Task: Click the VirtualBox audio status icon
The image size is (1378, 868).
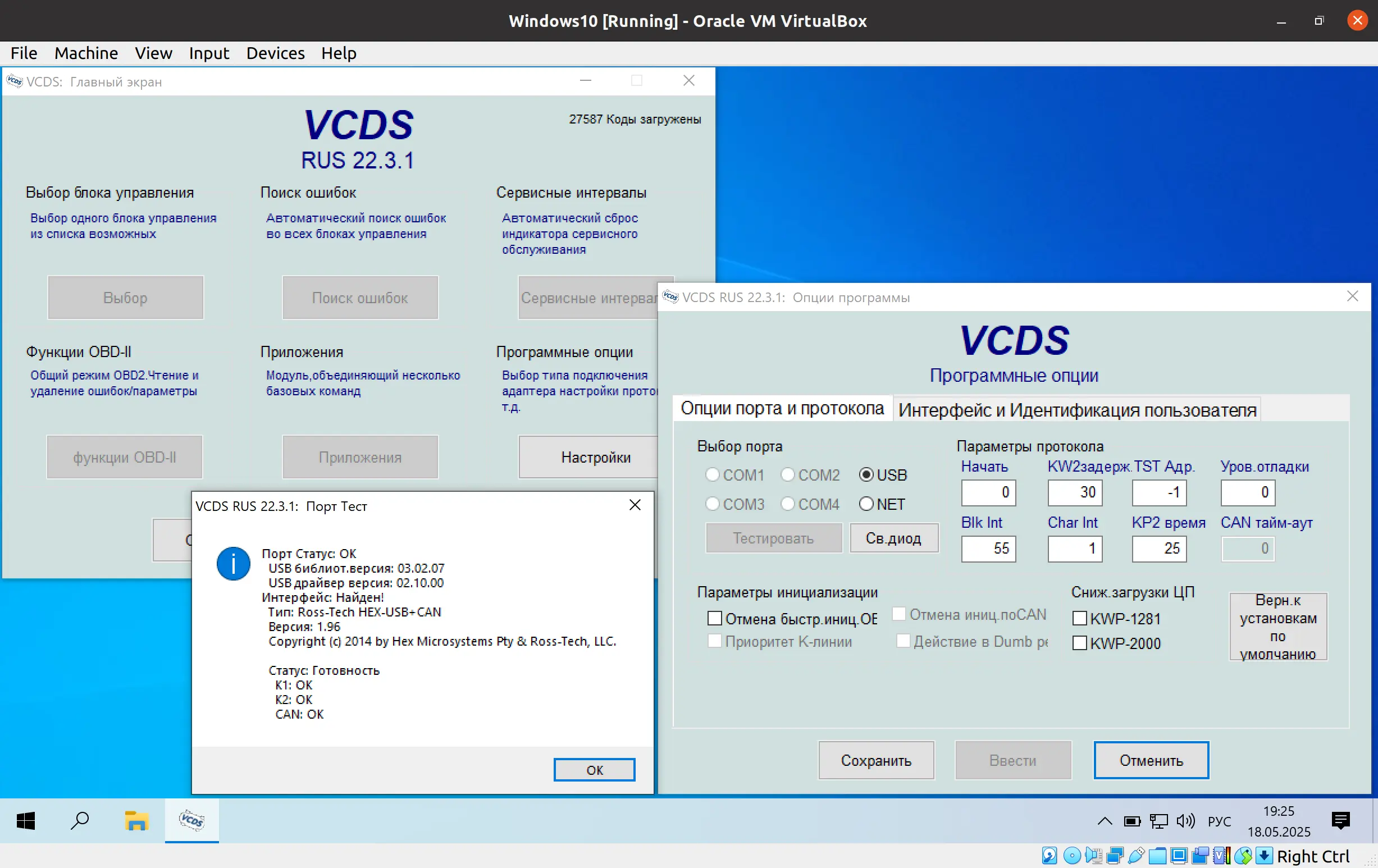Action: pos(1093,856)
